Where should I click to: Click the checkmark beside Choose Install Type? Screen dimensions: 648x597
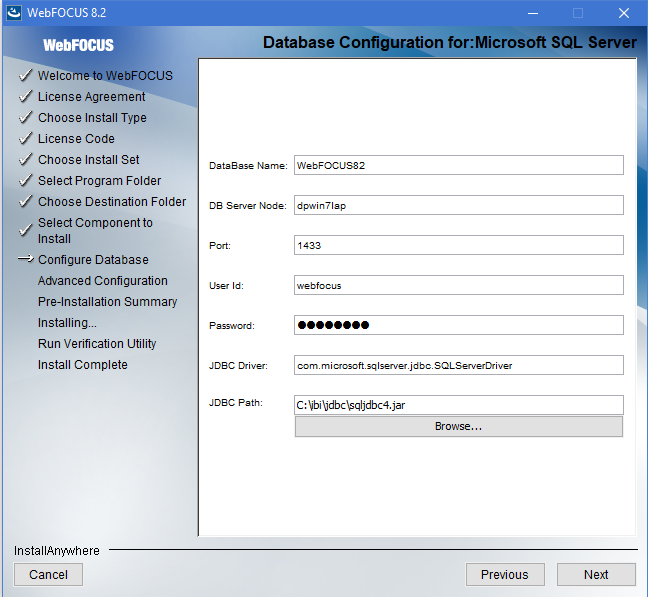tap(26, 117)
